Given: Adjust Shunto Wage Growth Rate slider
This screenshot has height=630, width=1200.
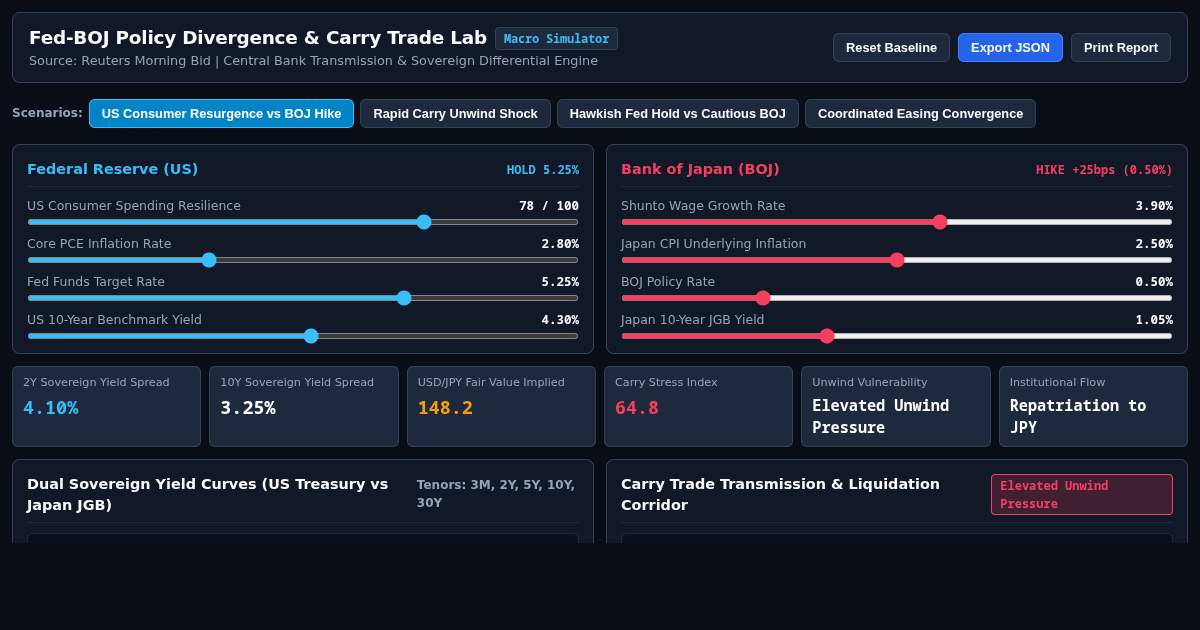Looking at the screenshot, I should [897, 222].
